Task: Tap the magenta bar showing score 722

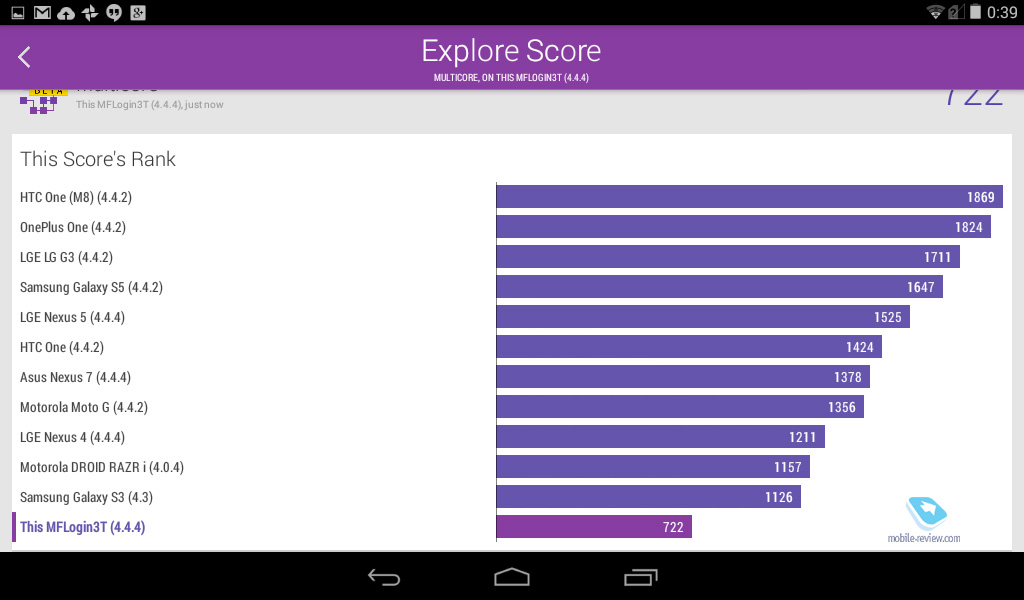Action: point(594,528)
